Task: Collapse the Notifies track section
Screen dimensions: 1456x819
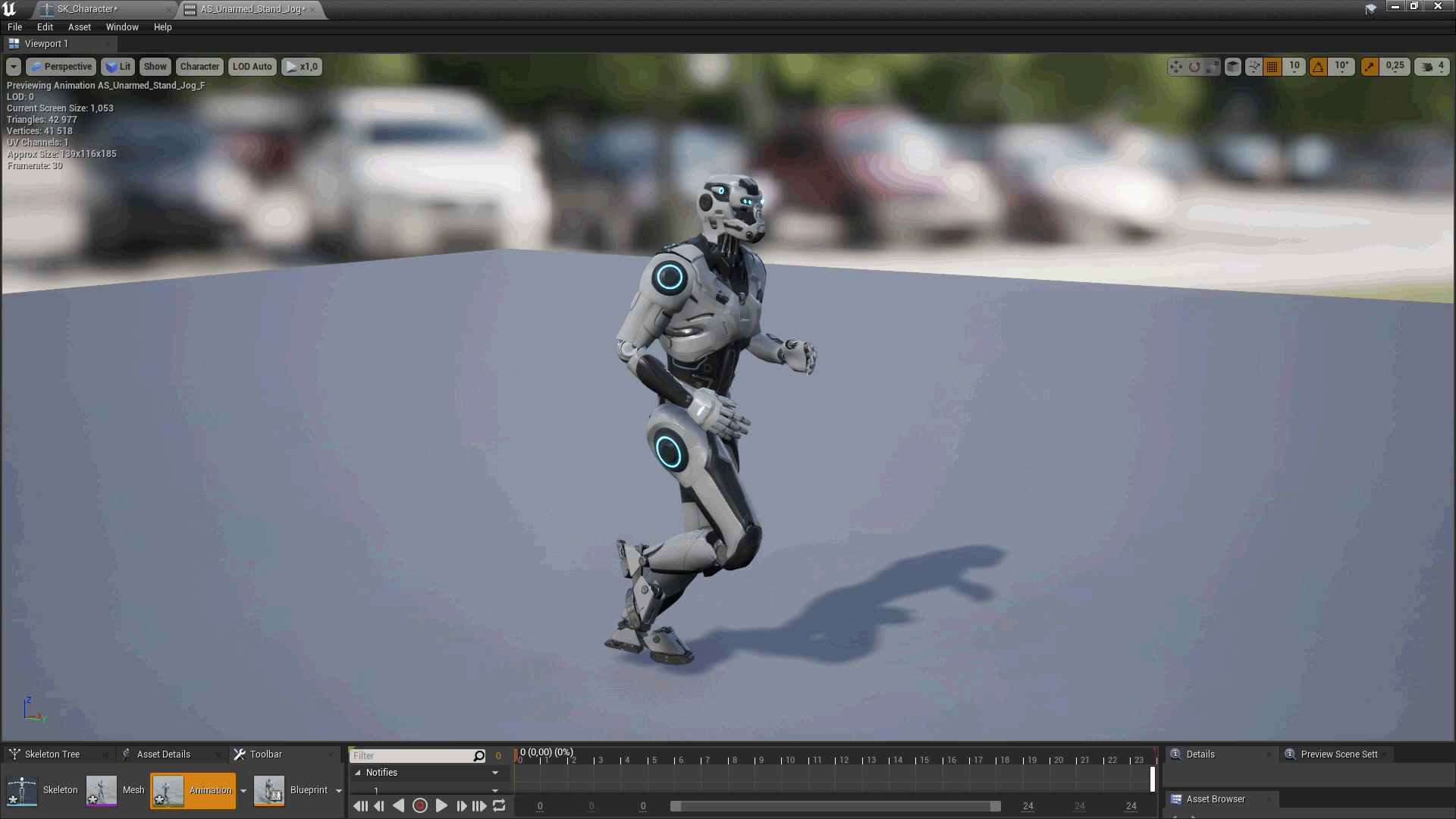Action: (x=358, y=773)
